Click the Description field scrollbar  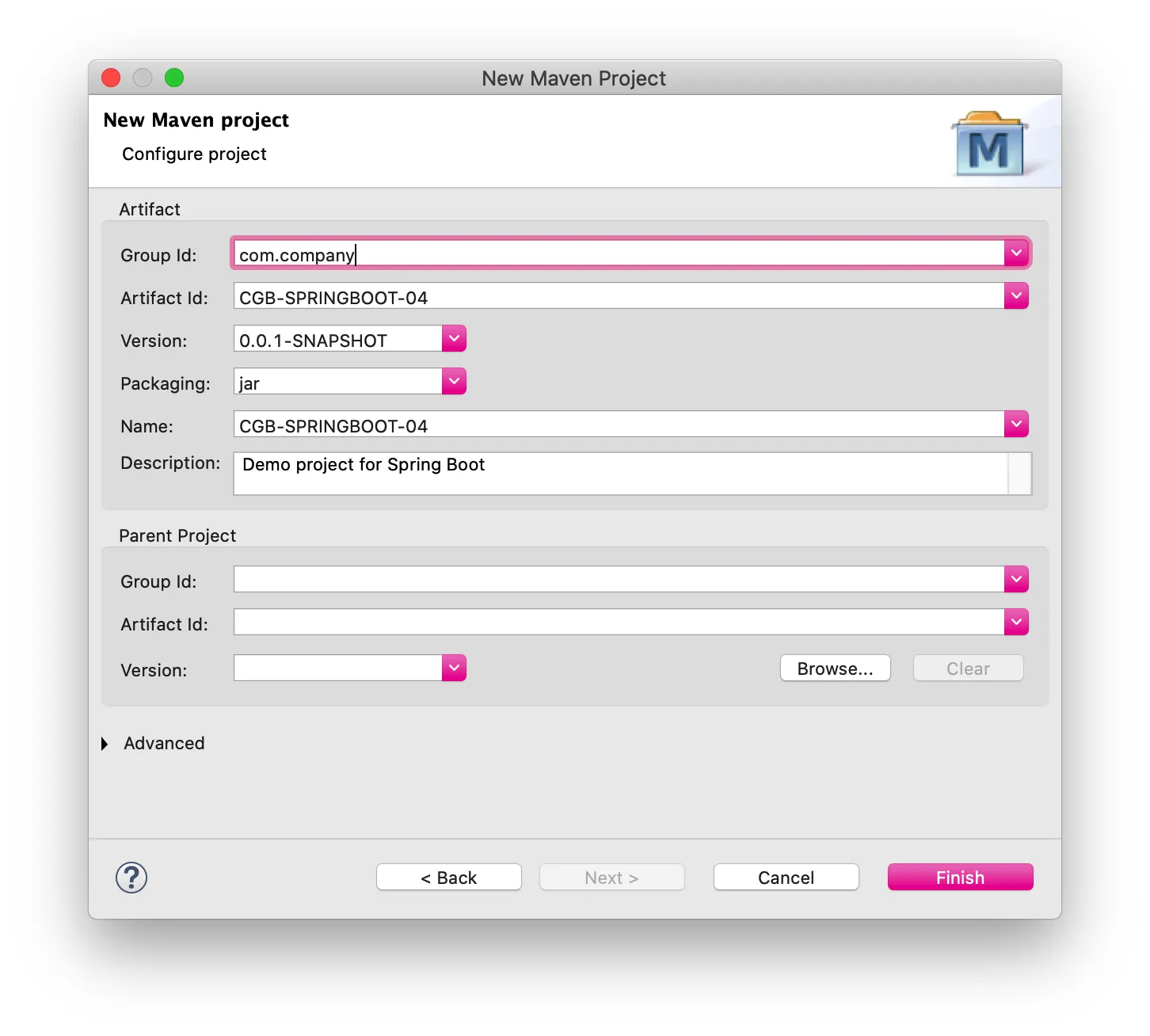click(1020, 474)
